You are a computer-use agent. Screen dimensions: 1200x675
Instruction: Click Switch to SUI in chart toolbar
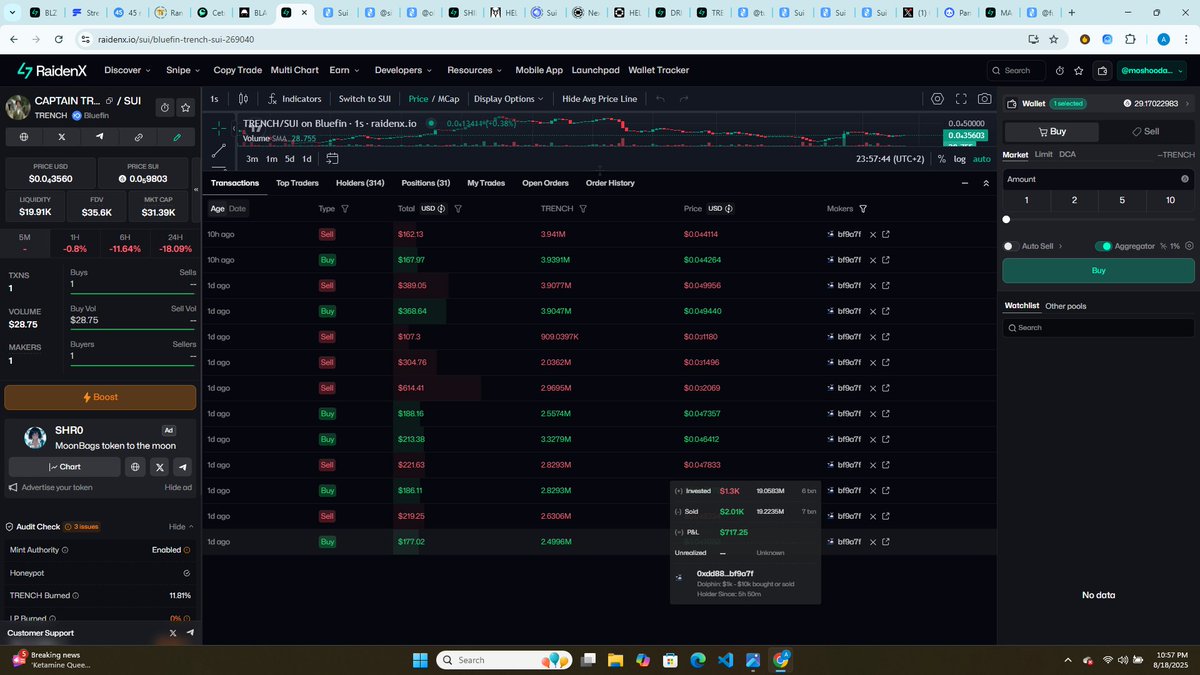pos(364,99)
